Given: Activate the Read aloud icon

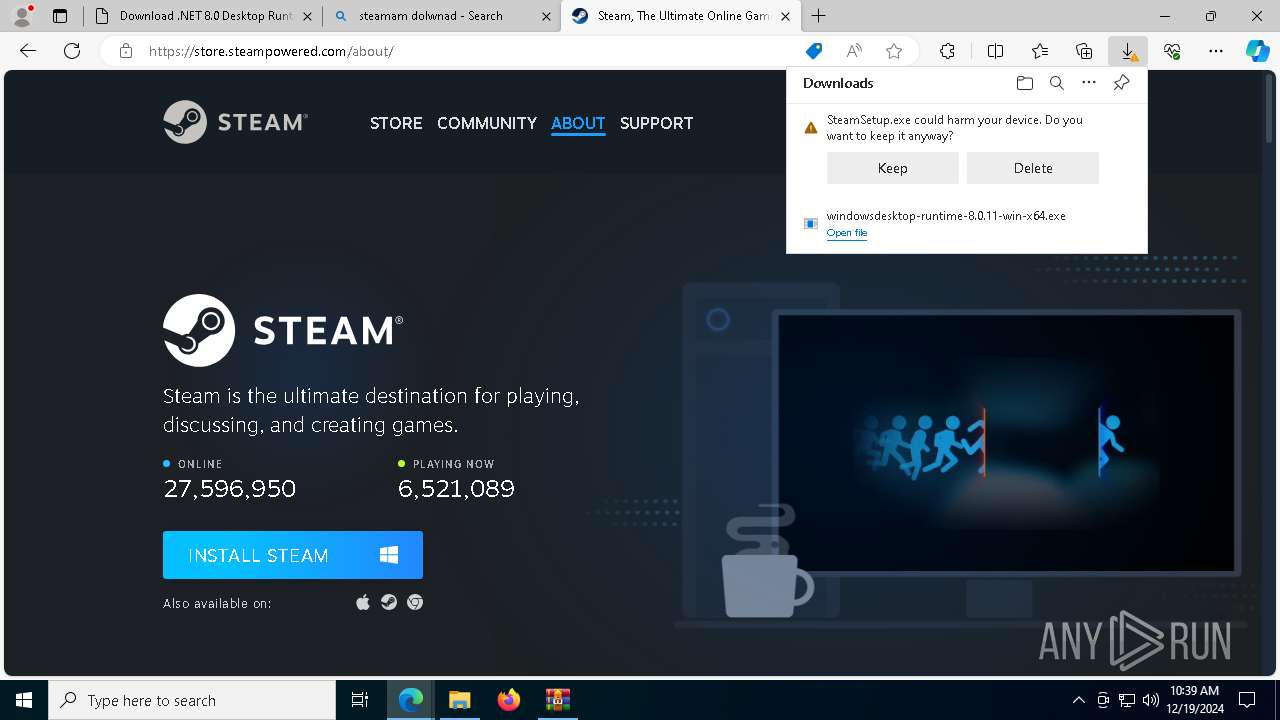Looking at the screenshot, I should [854, 51].
